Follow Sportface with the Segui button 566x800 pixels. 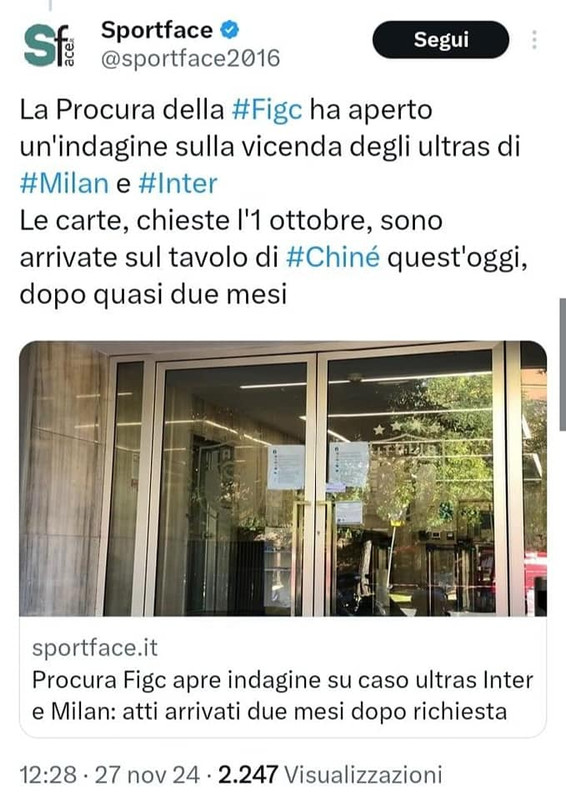coord(441,40)
